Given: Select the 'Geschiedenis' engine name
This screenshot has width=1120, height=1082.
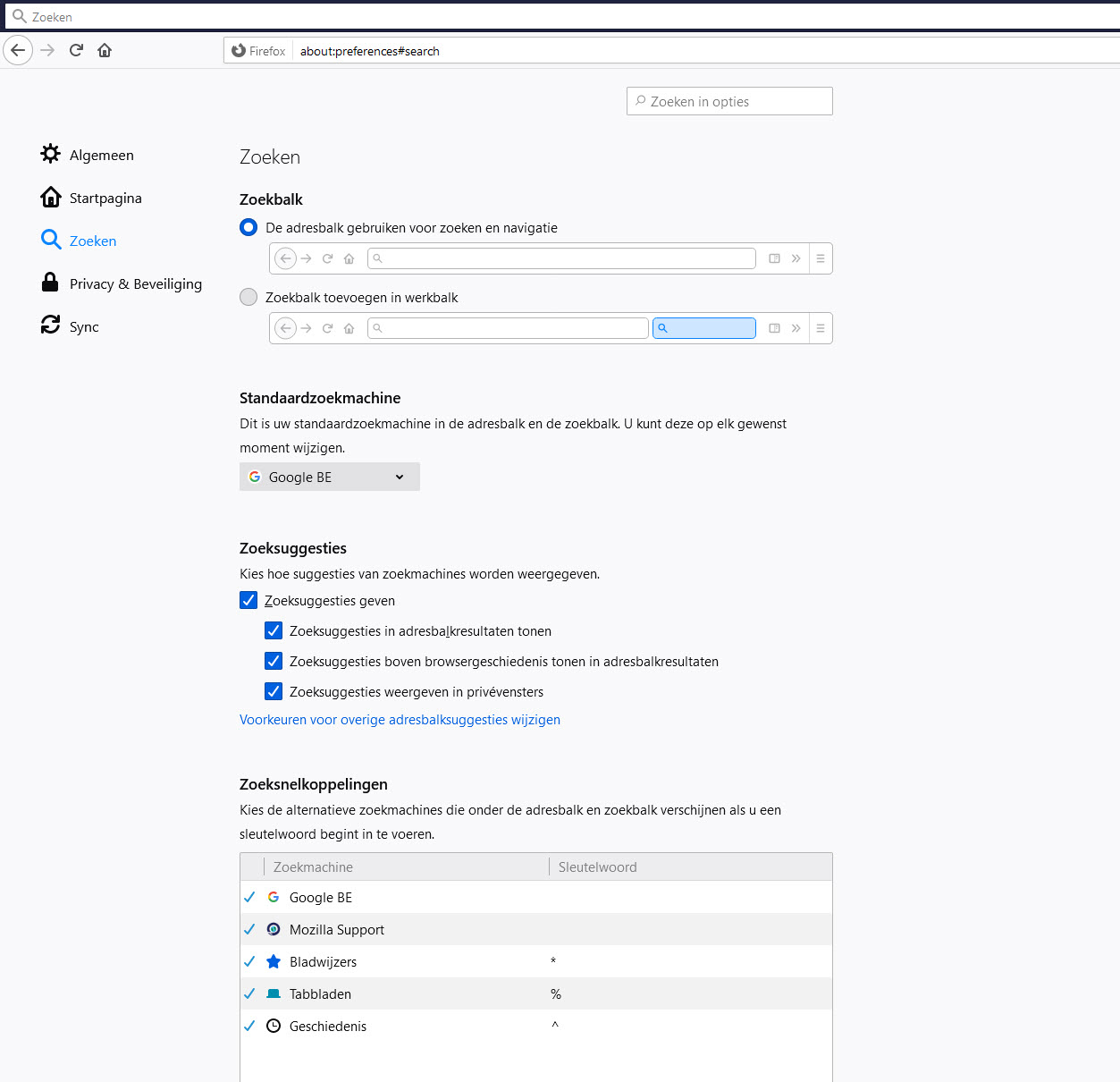Looking at the screenshot, I should 328,1027.
